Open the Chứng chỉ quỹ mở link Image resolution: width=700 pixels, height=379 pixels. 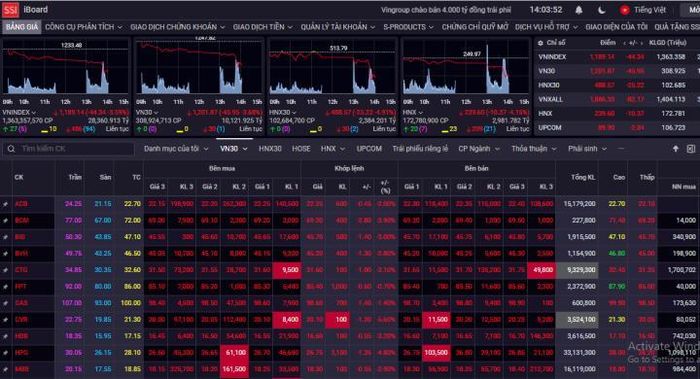[x=475, y=27]
